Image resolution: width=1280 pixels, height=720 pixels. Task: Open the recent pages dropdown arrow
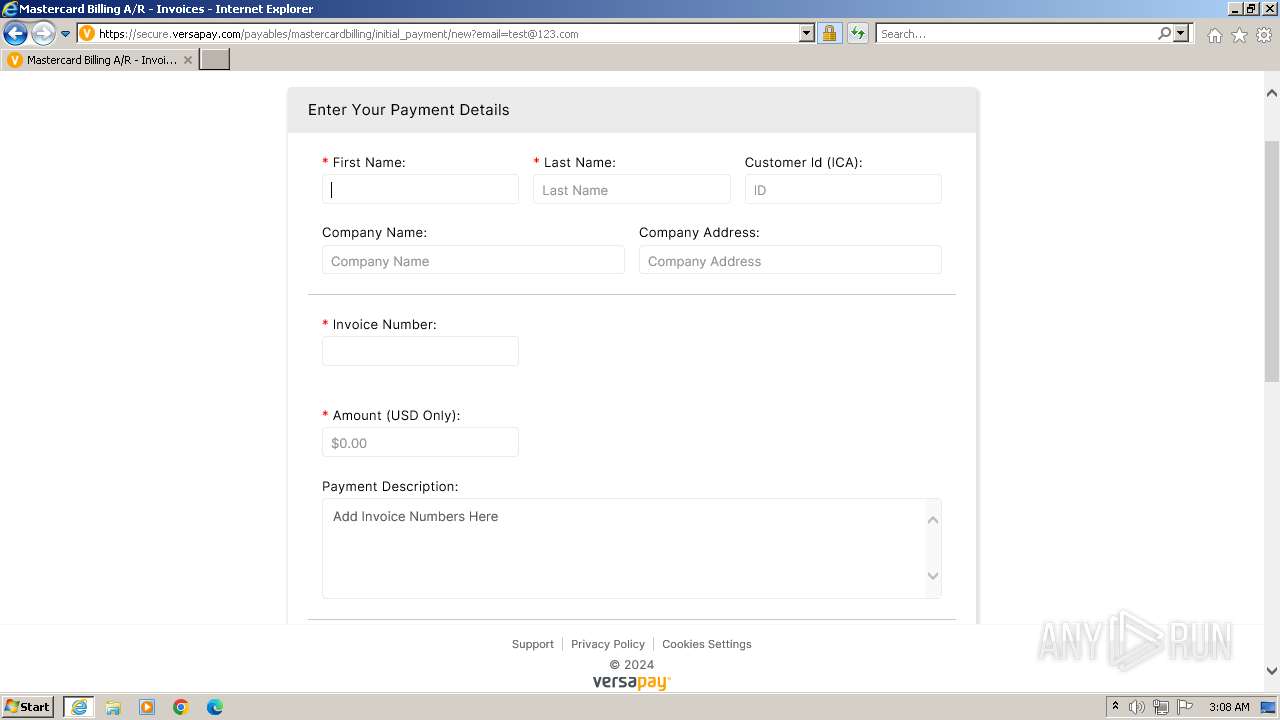[x=66, y=34]
